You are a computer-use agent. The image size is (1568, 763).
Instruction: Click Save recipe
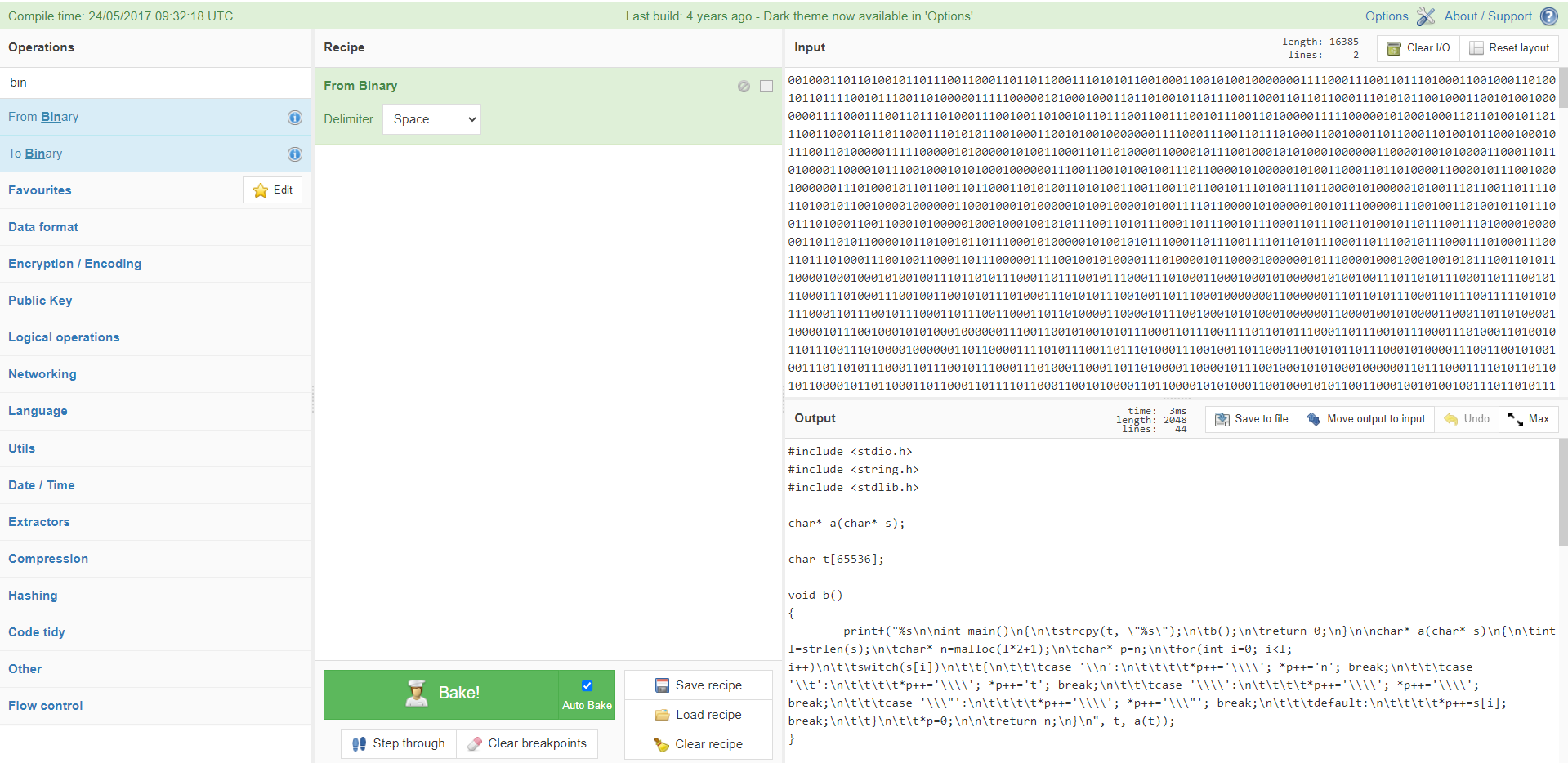(x=699, y=685)
